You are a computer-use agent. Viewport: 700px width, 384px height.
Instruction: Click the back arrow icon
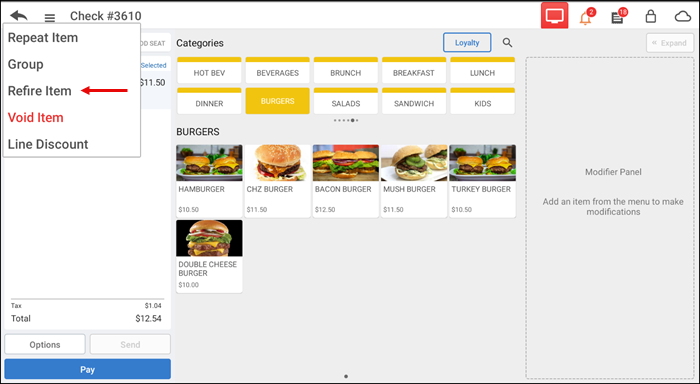pyautogui.click(x=19, y=16)
